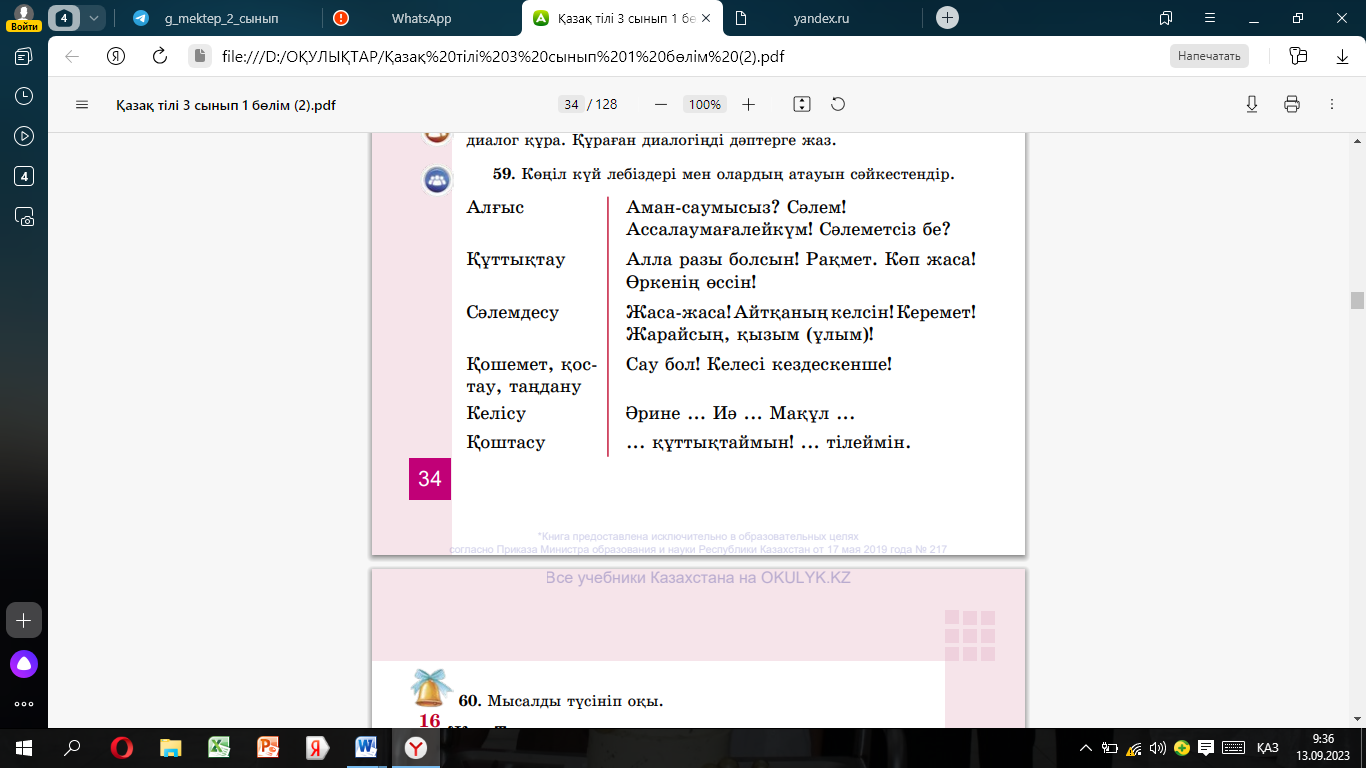Rotate the PDF document

(x=838, y=104)
